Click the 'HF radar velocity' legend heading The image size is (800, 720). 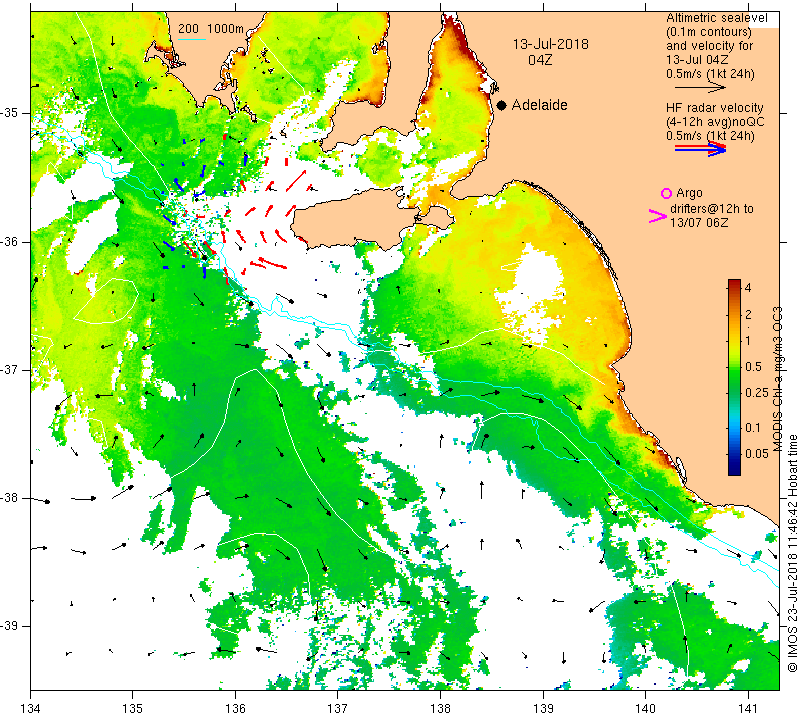[714, 108]
